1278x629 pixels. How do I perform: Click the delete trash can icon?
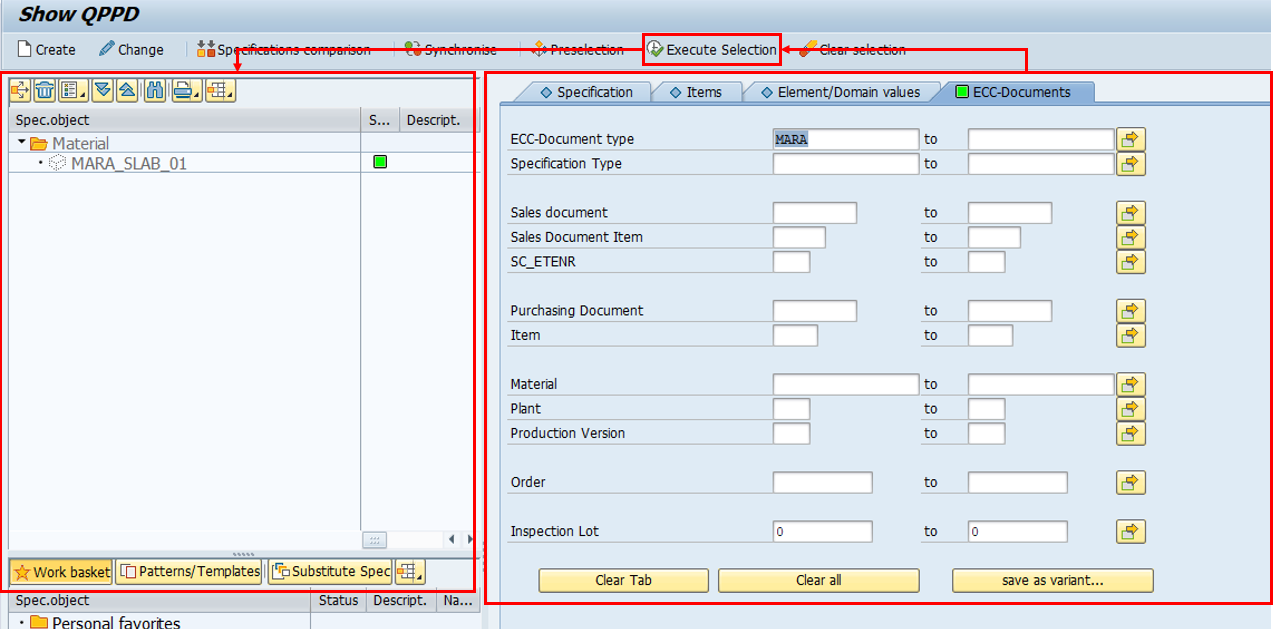[44, 91]
